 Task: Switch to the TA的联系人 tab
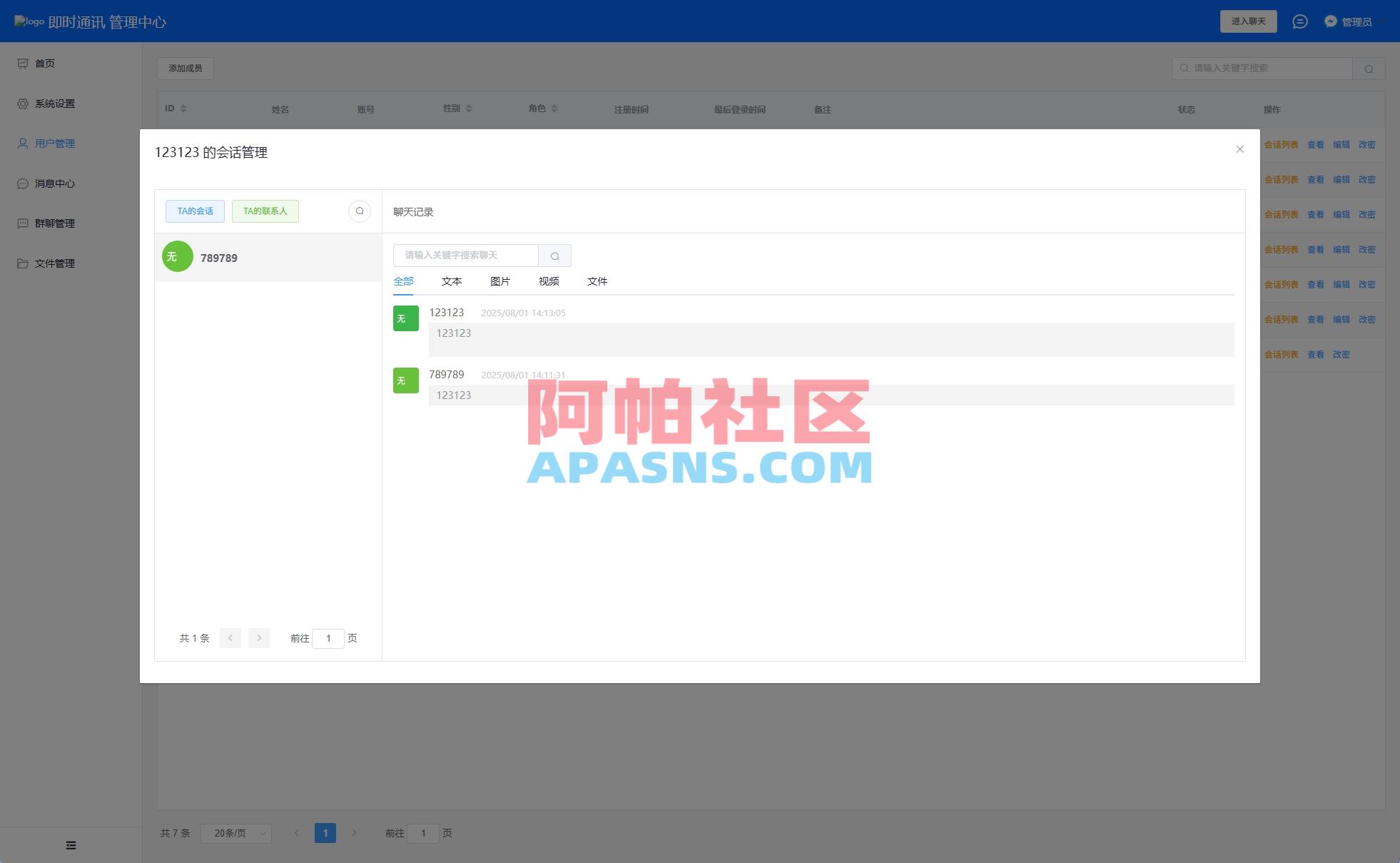click(x=265, y=211)
